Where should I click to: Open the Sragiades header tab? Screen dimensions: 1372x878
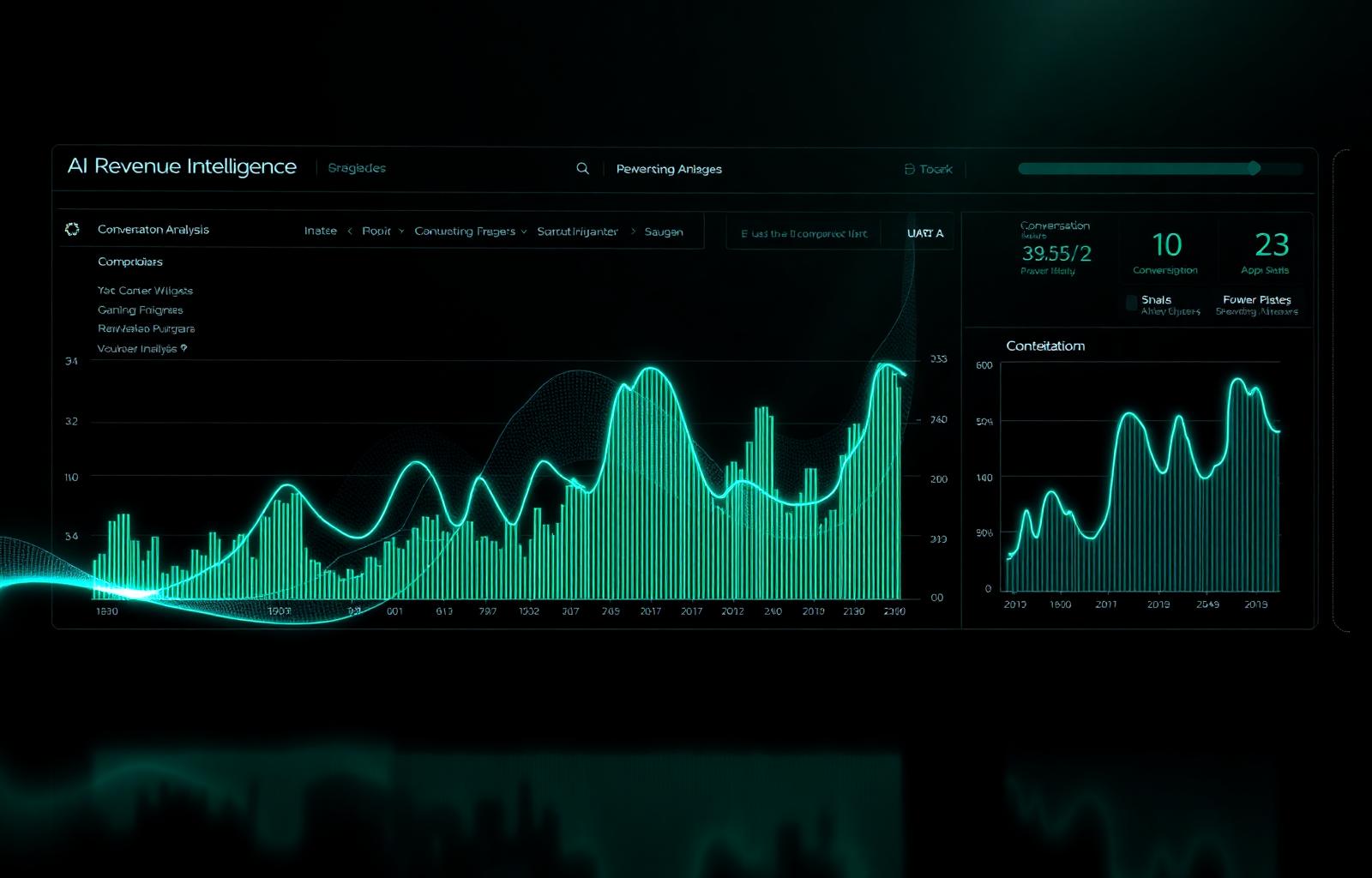(x=357, y=168)
